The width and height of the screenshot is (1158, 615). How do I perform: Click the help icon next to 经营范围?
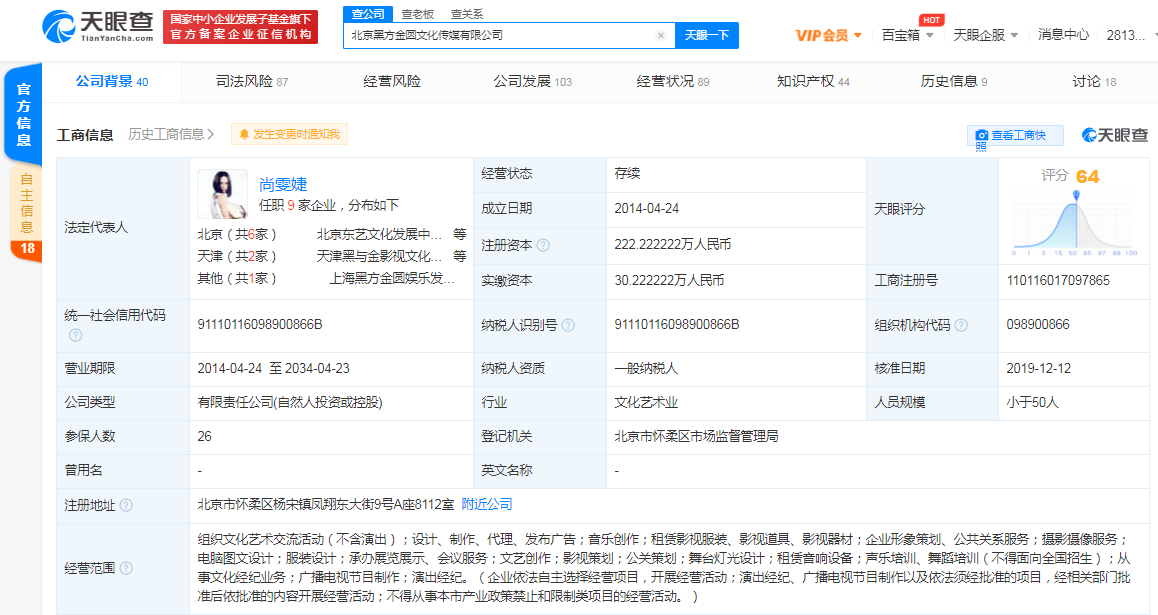(126, 568)
